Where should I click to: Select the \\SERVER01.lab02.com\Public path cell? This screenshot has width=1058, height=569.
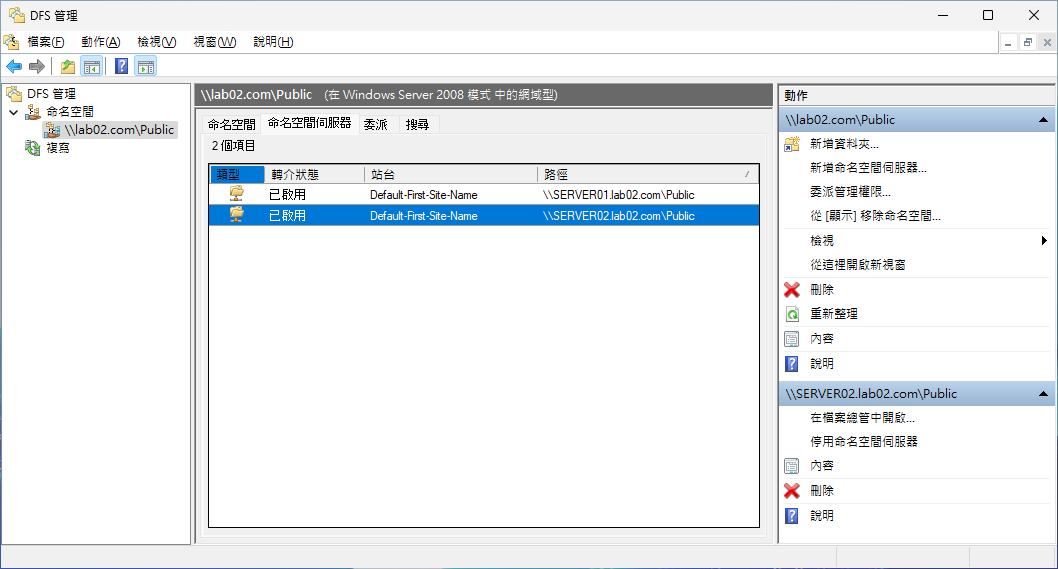[619, 194]
